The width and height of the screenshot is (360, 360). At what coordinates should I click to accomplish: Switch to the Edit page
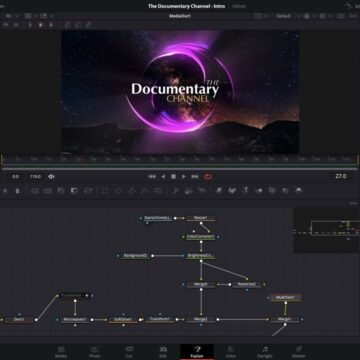(x=163, y=352)
